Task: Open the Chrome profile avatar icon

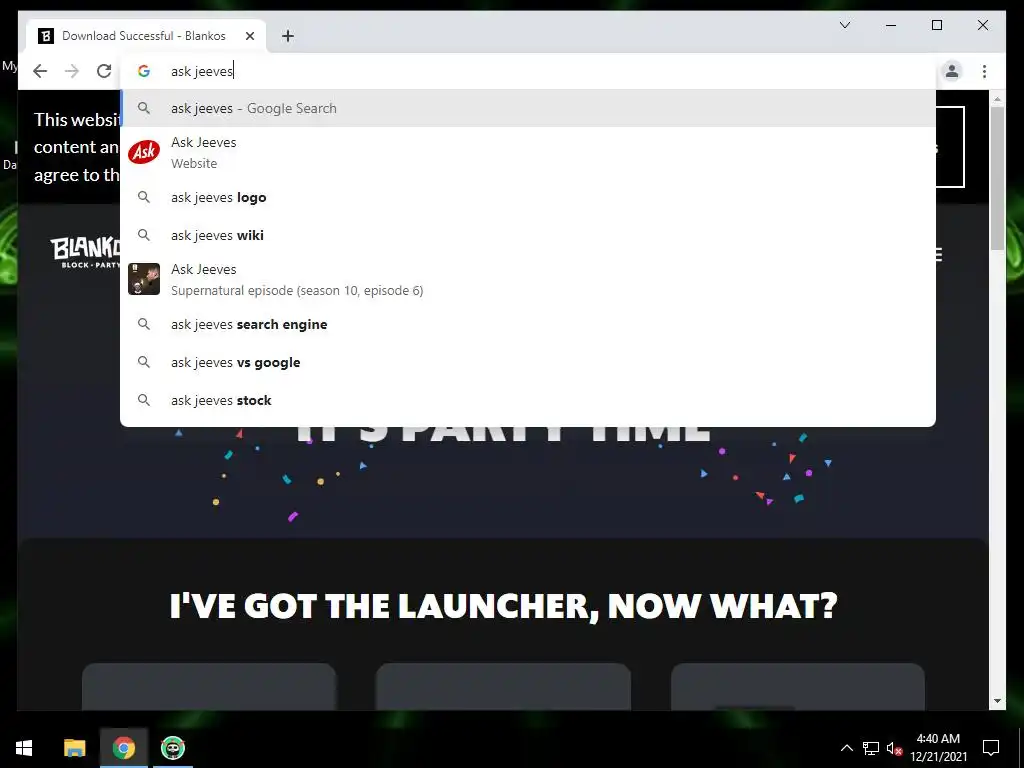Action: pos(952,71)
